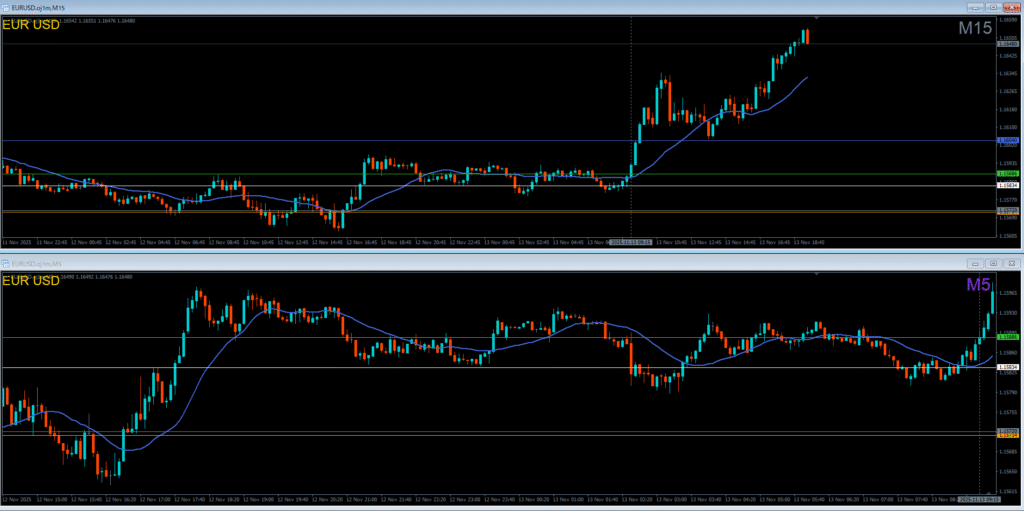Click the gray M15 timeframe label
Screen dimensions: 1024x511
(x=975, y=29)
